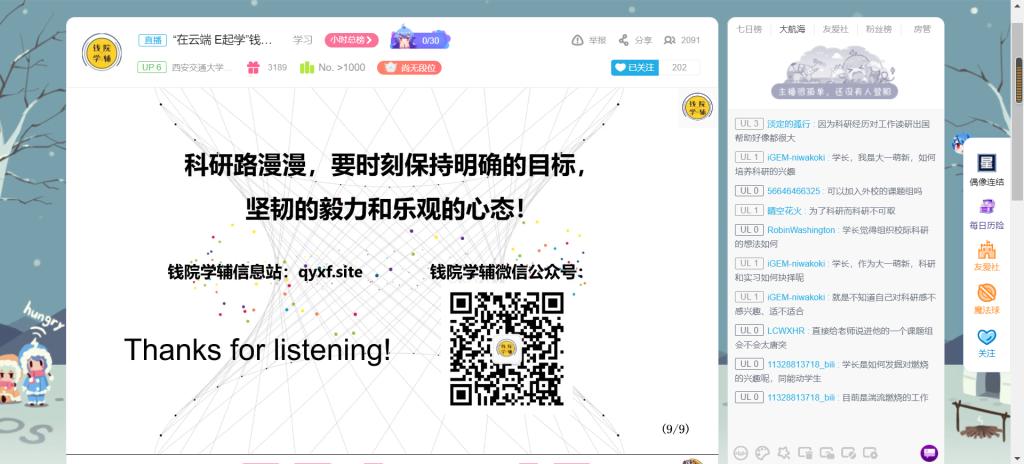The height and width of the screenshot is (464, 1024).
Task: Click the UP 6 level badge
Action: [x=152, y=67]
